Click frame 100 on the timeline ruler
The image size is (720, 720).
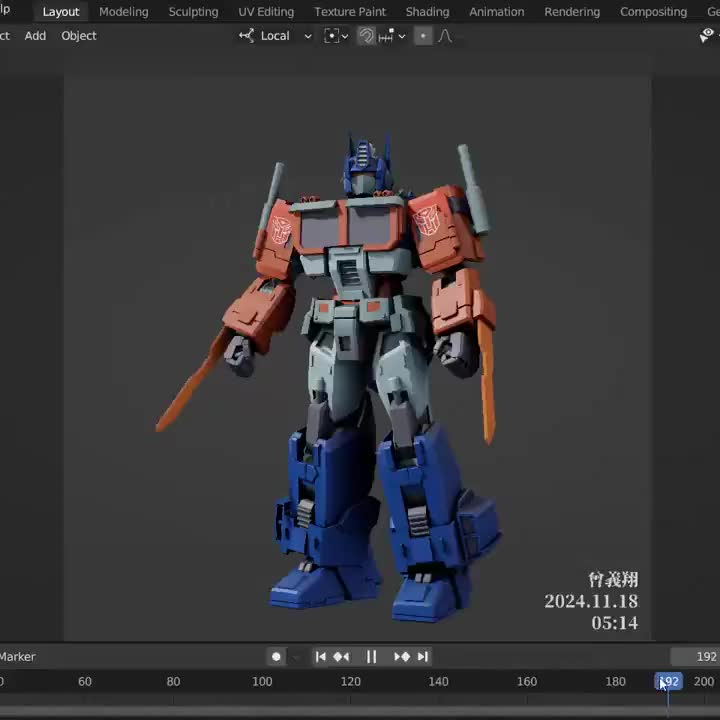click(x=262, y=681)
